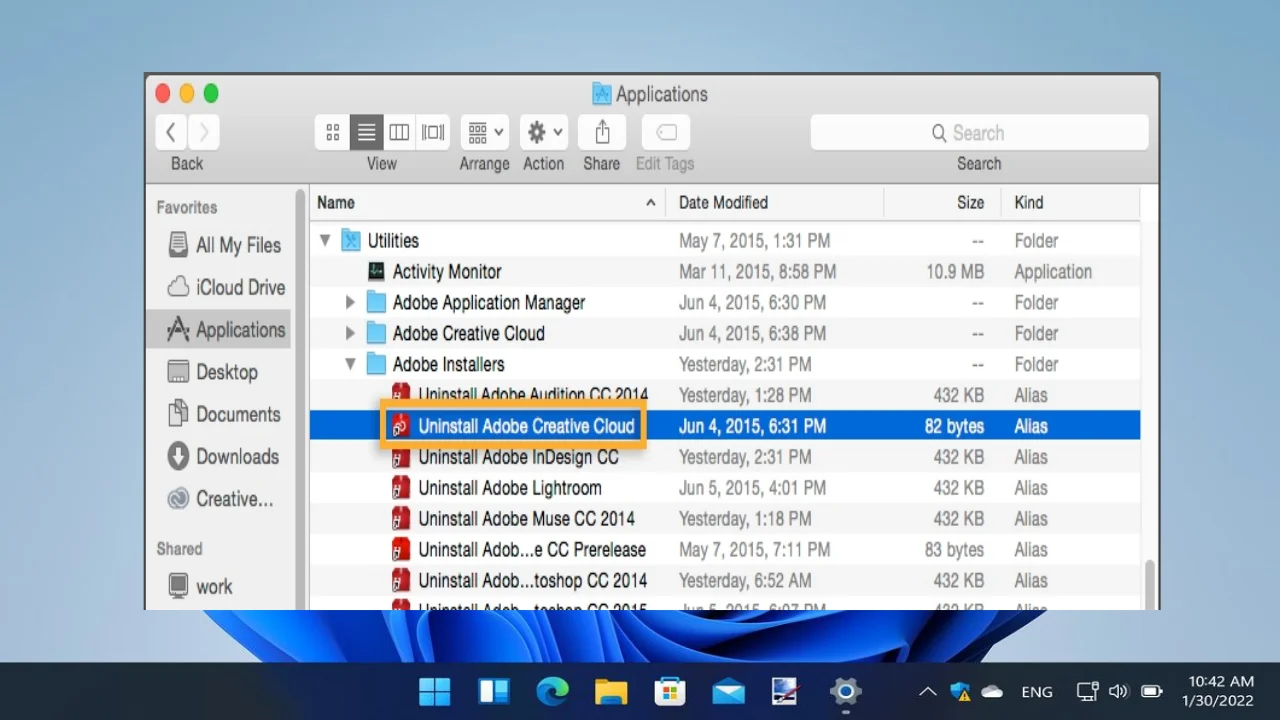Open the Arrange dropdown
1280x720 pixels.
pos(485,132)
